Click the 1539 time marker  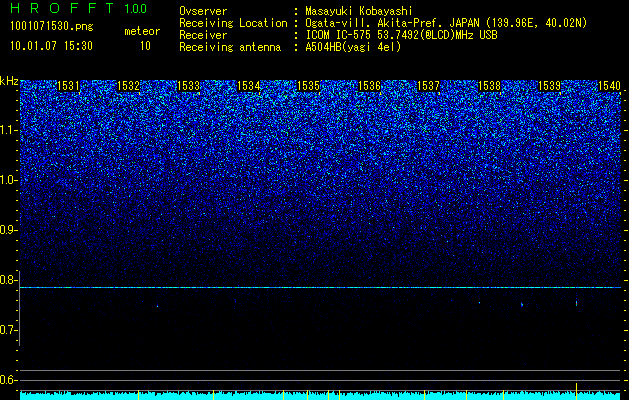click(549, 86)
